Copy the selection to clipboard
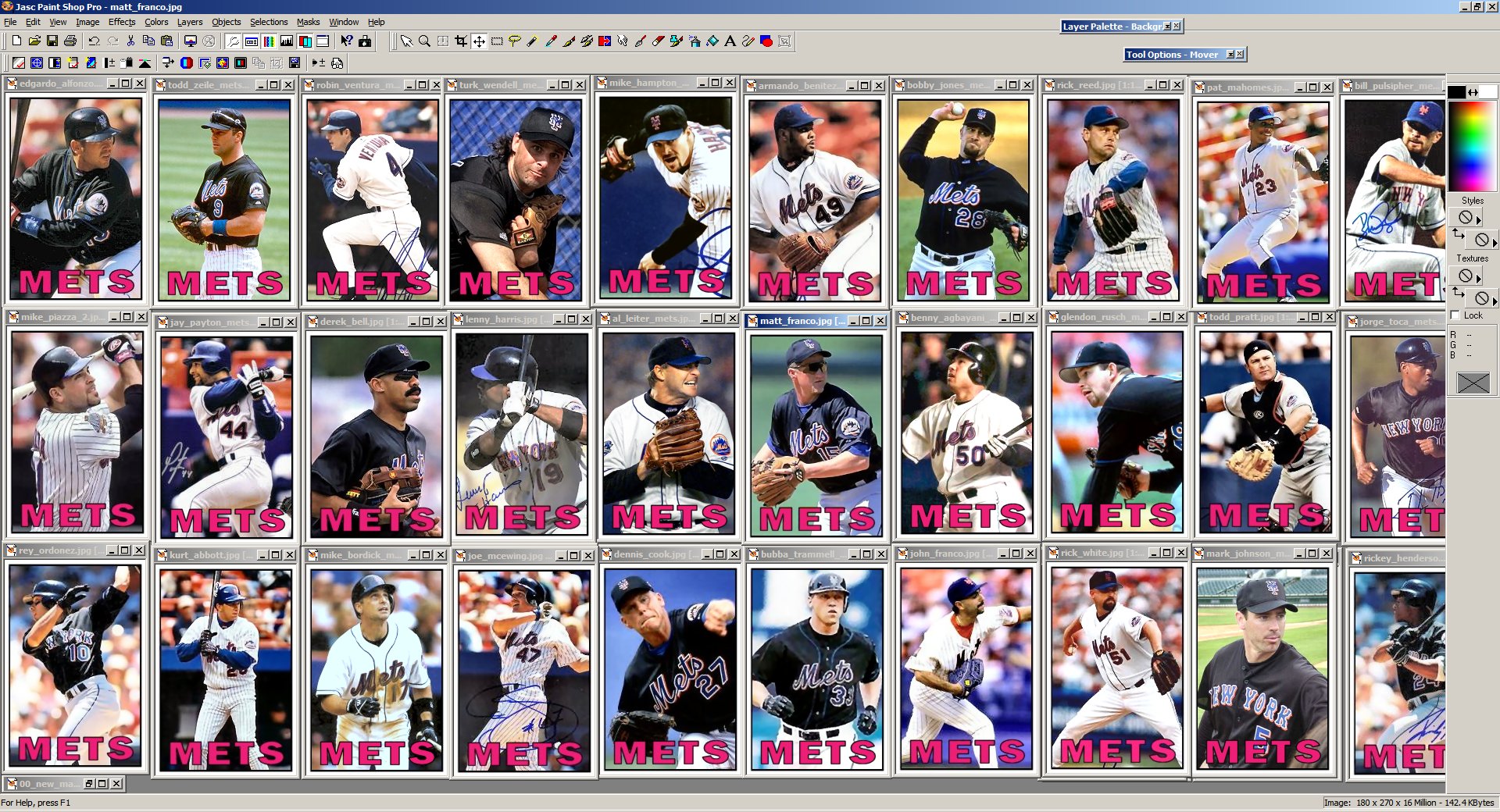Screen dimensions: 1500x812 148,41
